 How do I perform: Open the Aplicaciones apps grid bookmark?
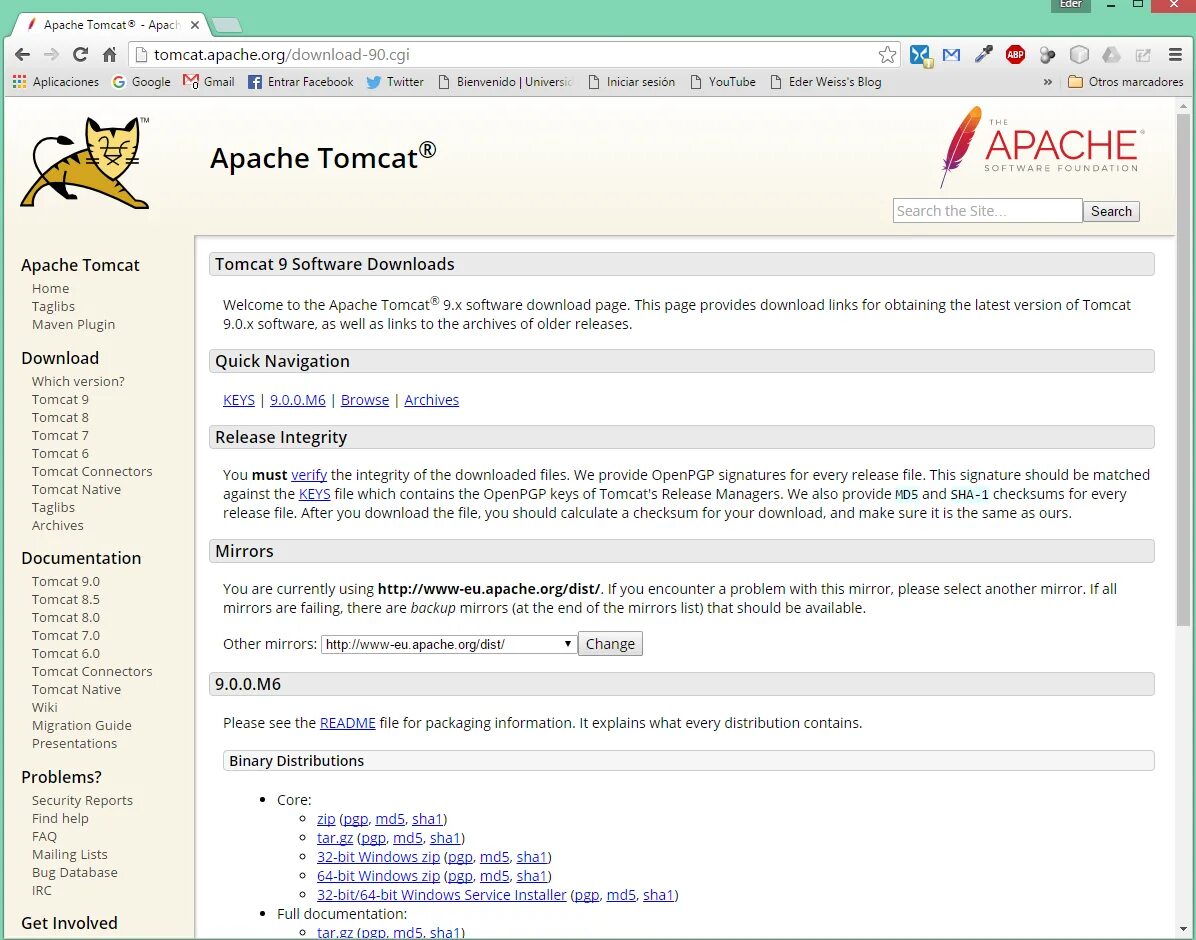[x=56, y=82]
